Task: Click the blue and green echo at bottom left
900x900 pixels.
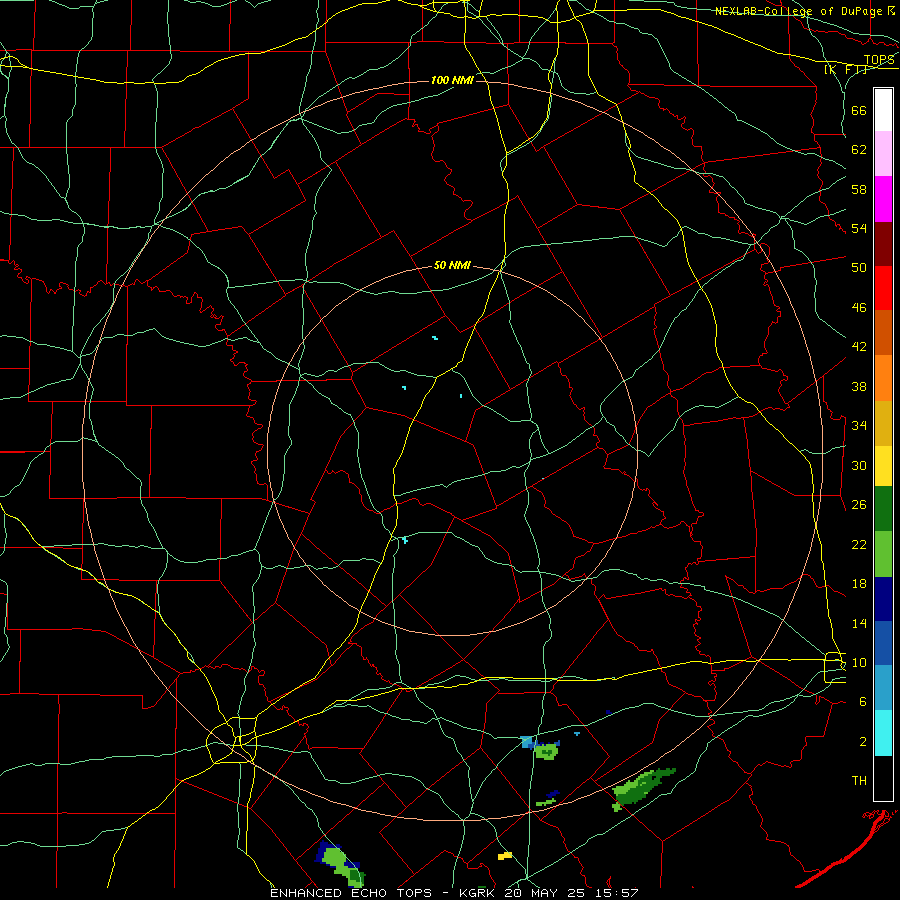Action: pyautogui.click(x=340, y=862)
